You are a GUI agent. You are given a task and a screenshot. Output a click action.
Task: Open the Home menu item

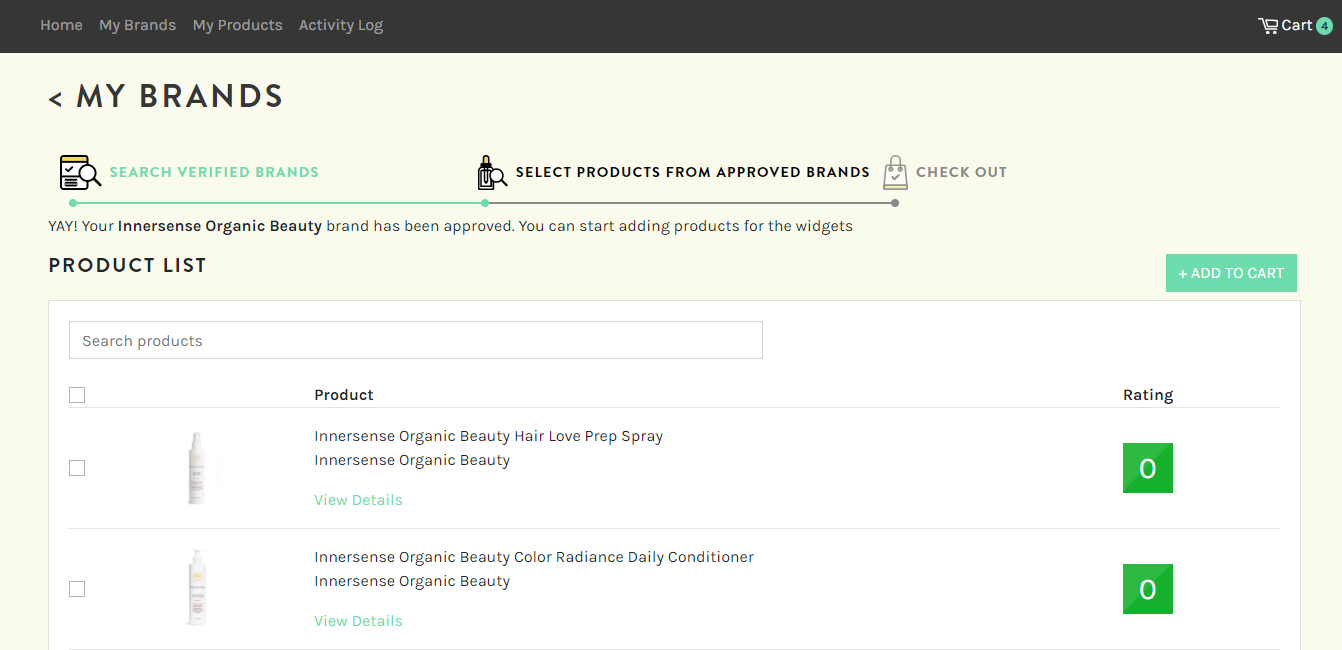pos(61,25)
